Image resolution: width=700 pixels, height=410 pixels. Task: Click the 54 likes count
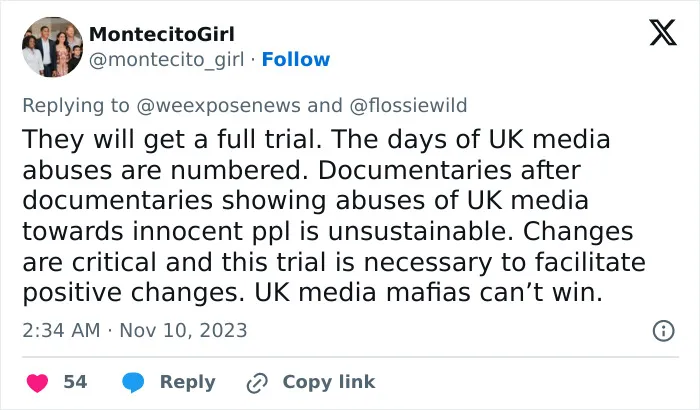pyautogui.click(x=75, y=382)
